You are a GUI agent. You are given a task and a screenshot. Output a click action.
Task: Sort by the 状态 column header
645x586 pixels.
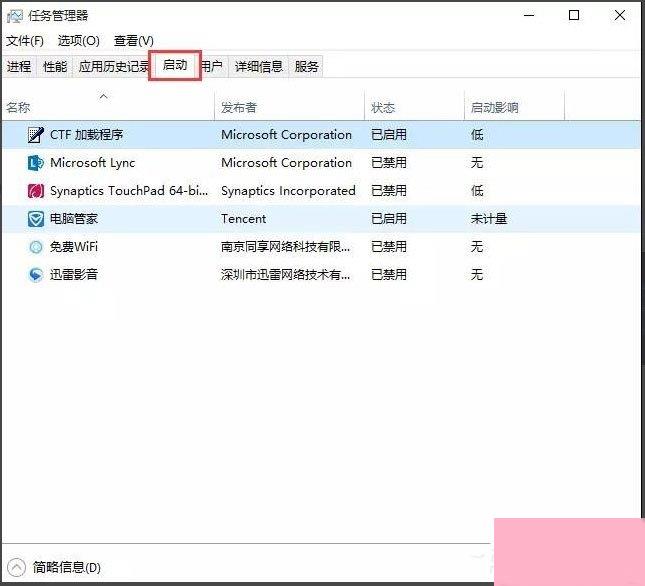pos(414,107)
